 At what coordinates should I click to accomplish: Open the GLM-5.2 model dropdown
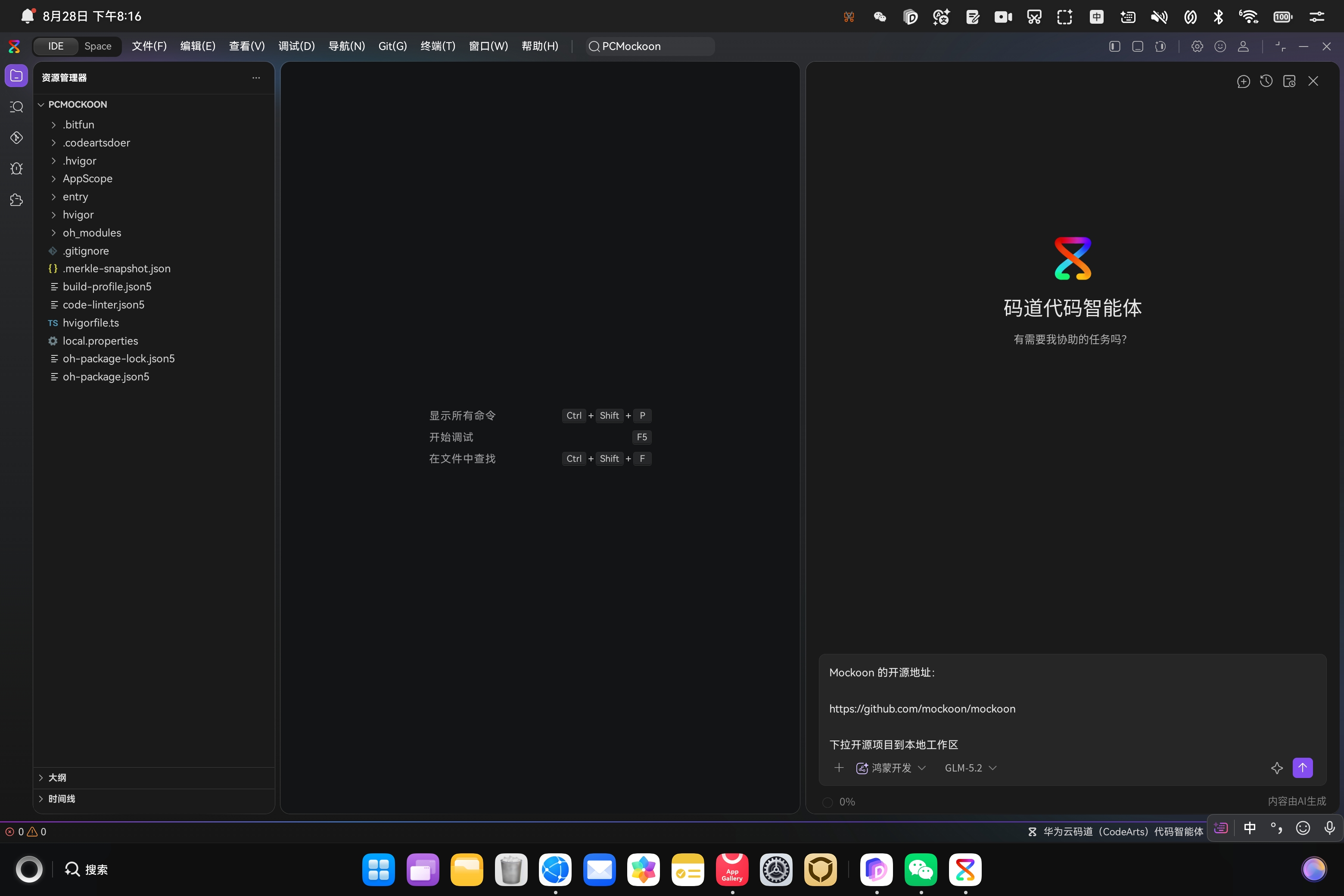pos(970,768)
